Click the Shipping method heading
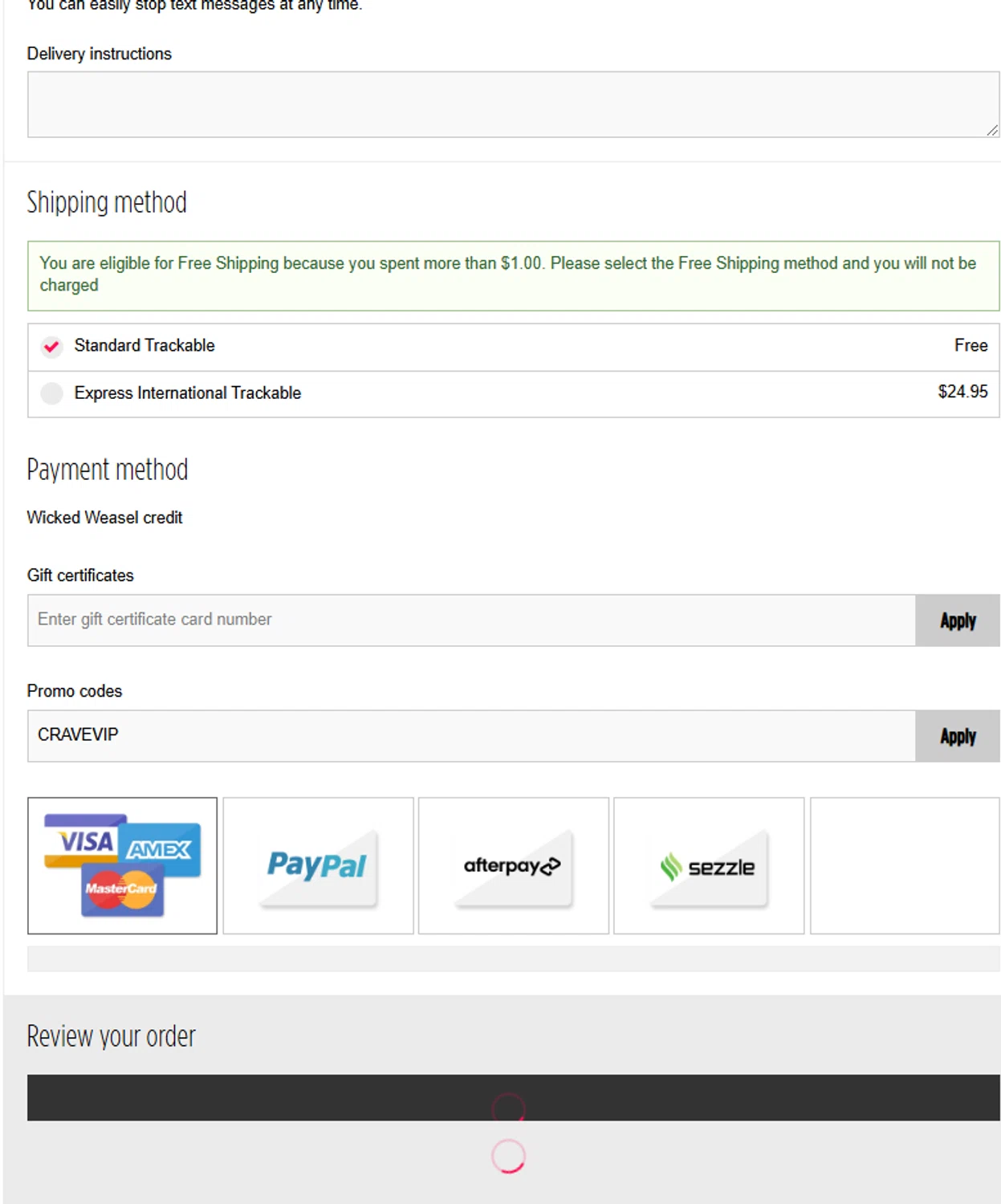This screenshot has width=1001, height=1204. coord(107,202)
